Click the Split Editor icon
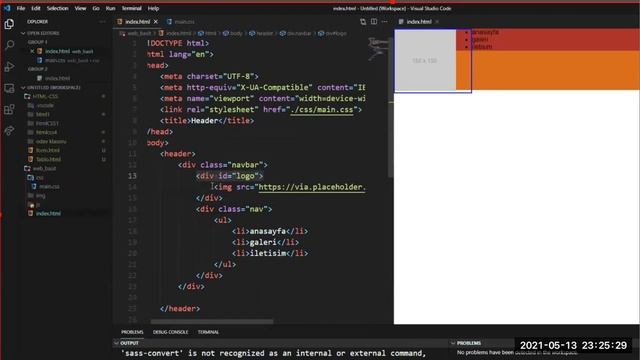This screenshot has width=640, height=360. point(374,22)
